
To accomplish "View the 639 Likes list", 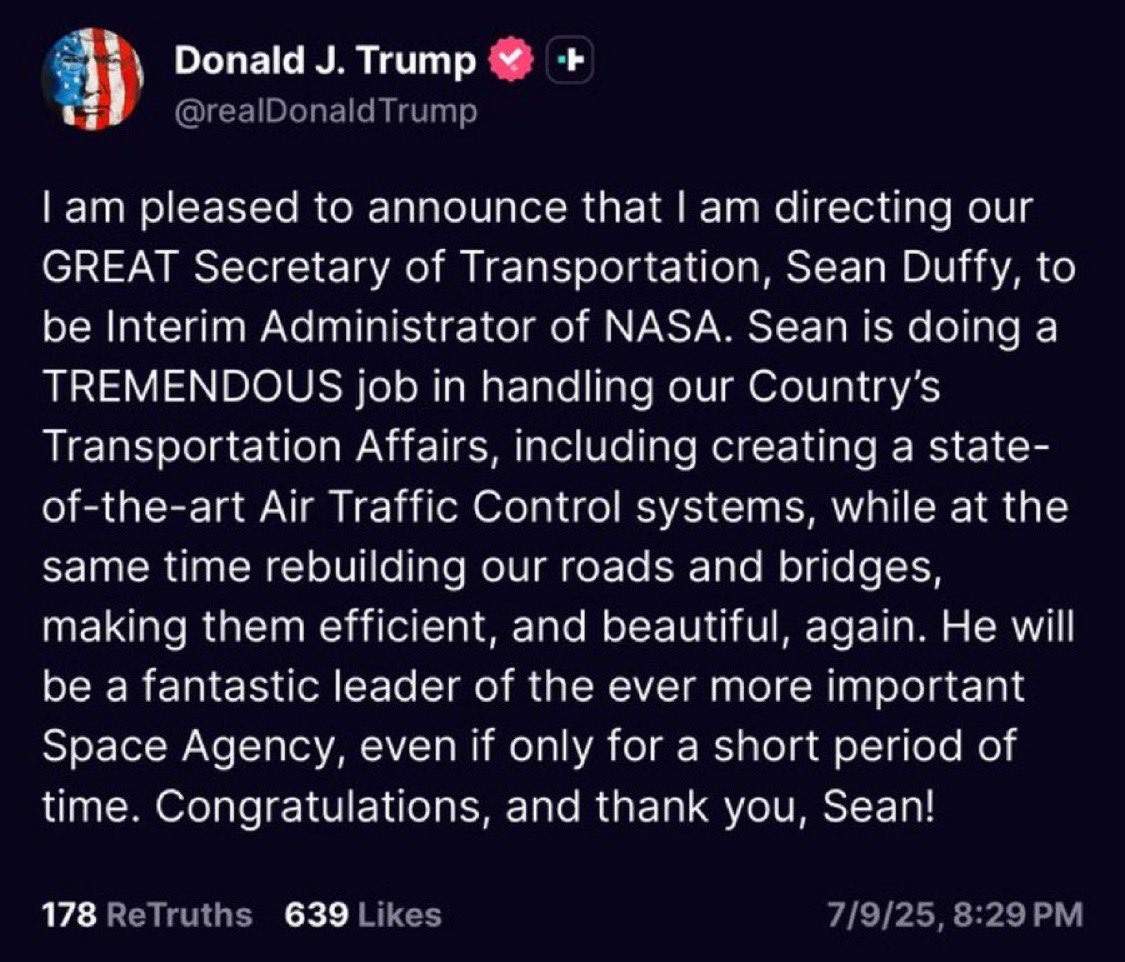I will click(363, 915).
